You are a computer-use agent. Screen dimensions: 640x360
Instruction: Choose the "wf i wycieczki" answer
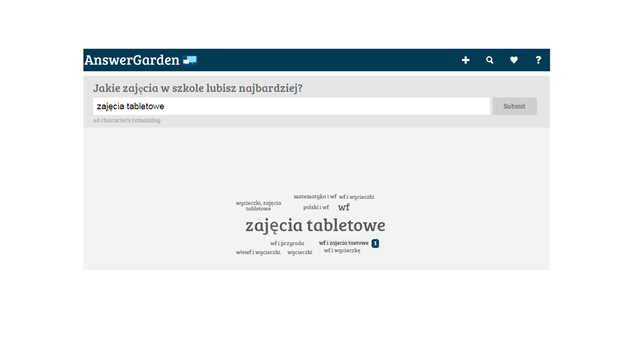[x=356, y=197]
